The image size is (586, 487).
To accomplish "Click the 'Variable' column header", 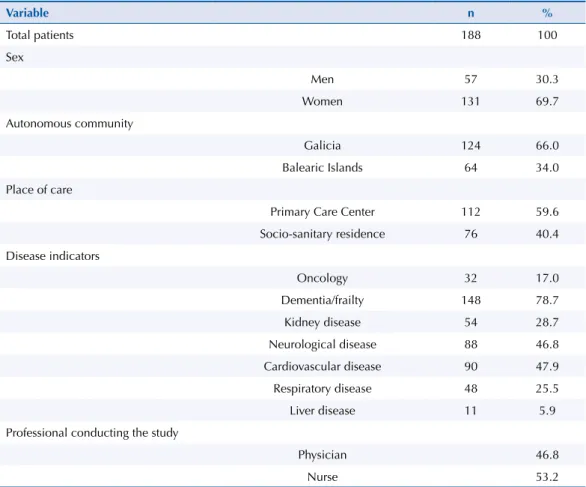I will (27, 13).
